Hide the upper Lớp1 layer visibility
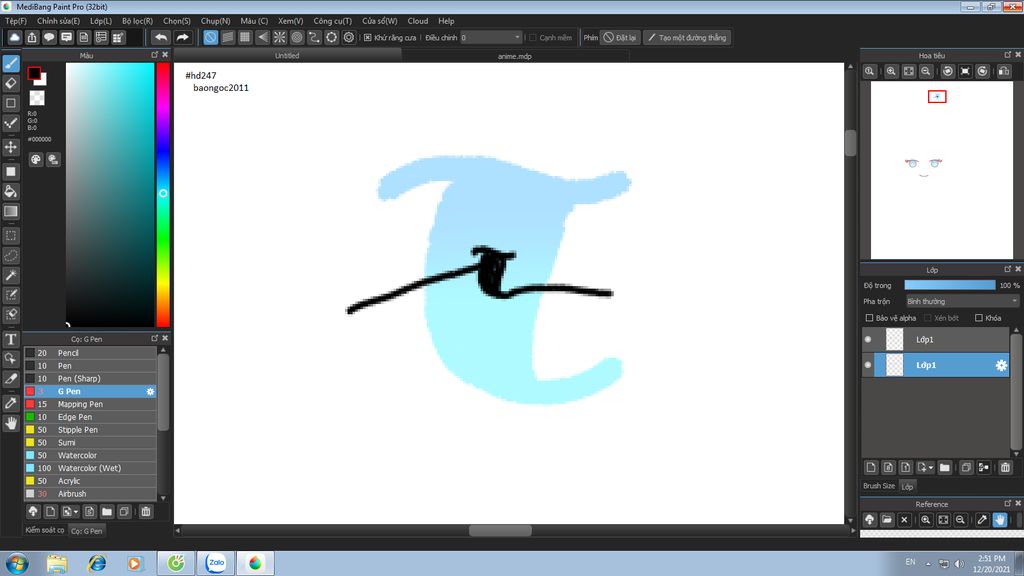This screenshot has height=576, width=1024. click(x=868, y=340)
